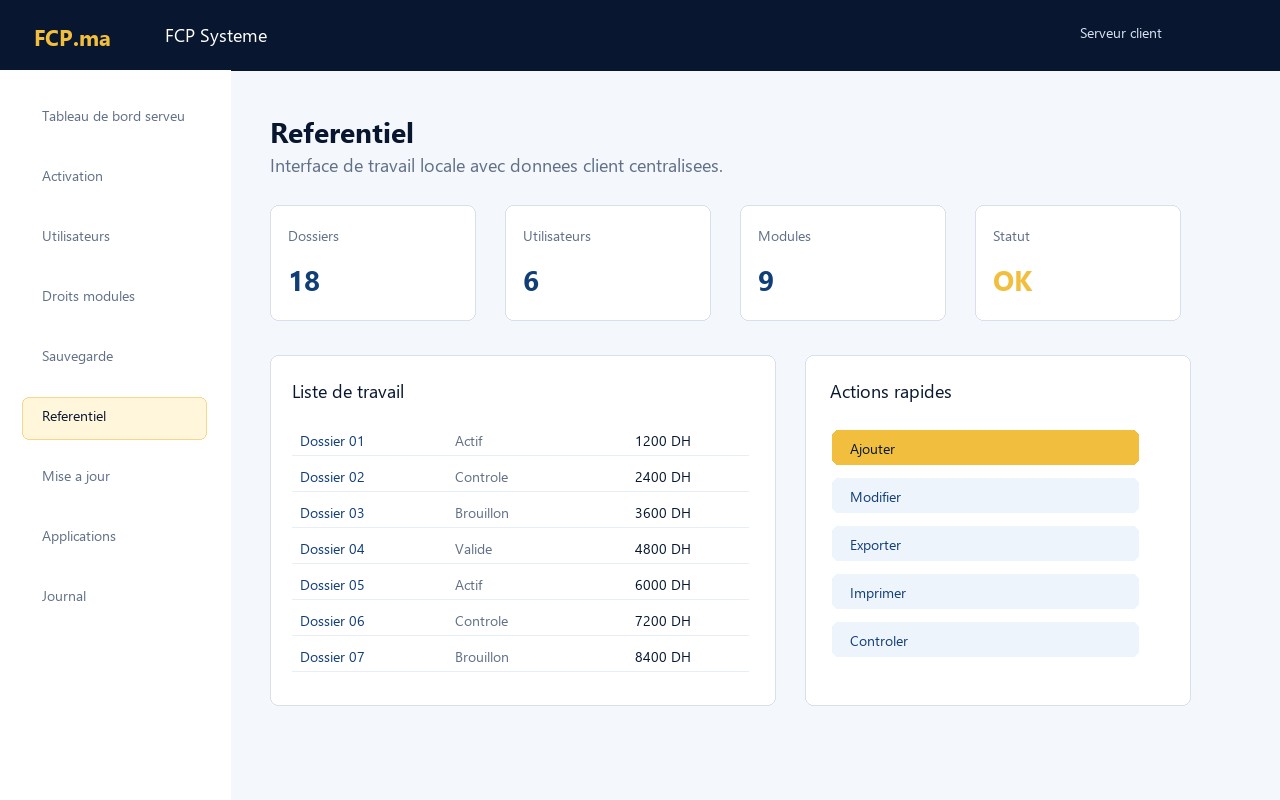Click the Actif status of Dossier 05

tap(469, 585)
